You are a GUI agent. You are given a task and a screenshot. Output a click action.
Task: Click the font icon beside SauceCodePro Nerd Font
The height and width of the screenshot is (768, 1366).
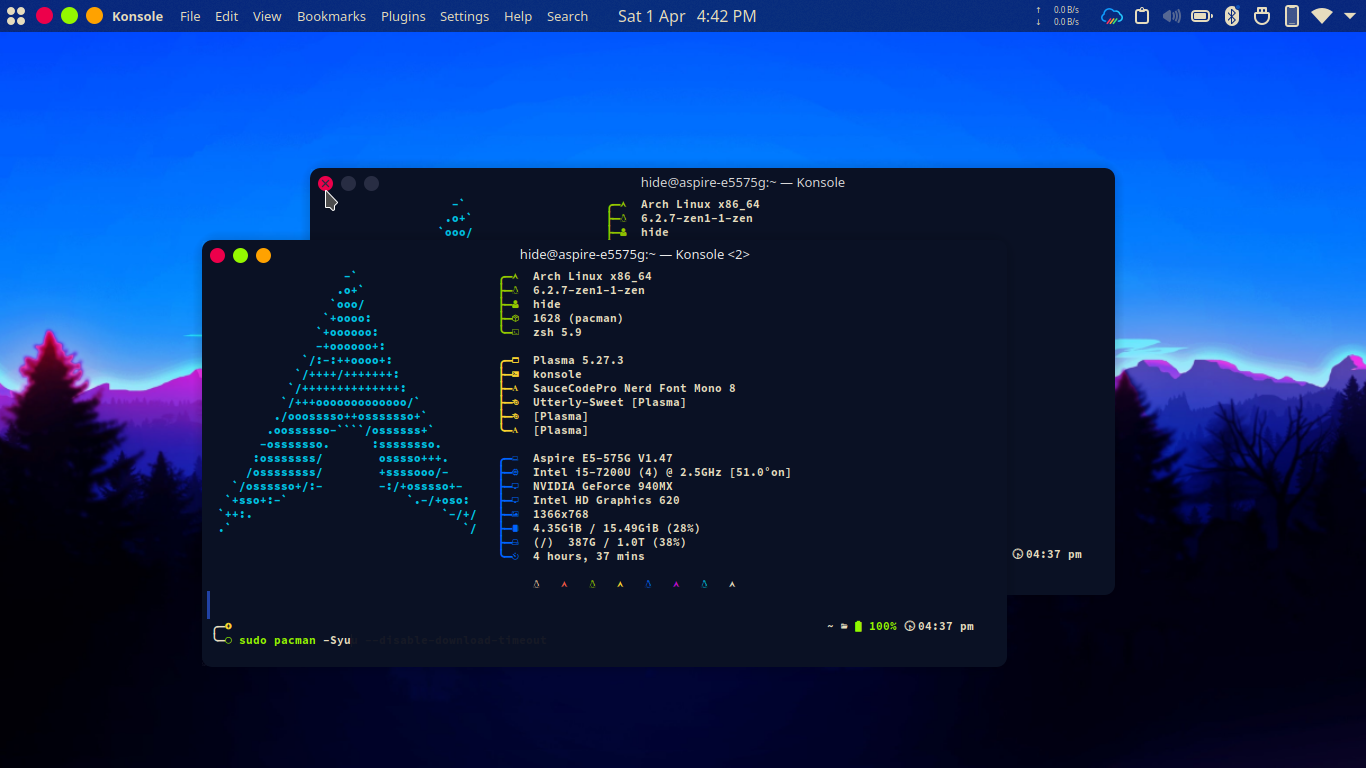515,388
